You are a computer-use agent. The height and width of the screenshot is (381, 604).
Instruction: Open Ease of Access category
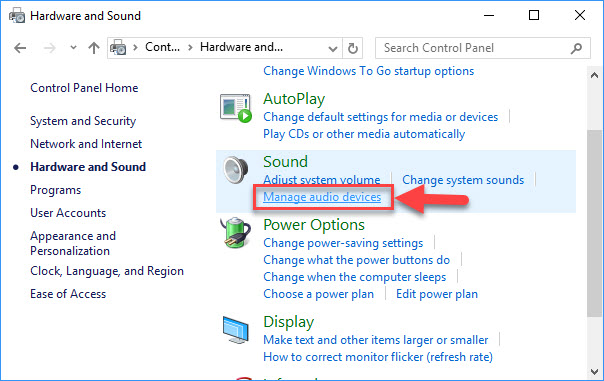point(68,294)
